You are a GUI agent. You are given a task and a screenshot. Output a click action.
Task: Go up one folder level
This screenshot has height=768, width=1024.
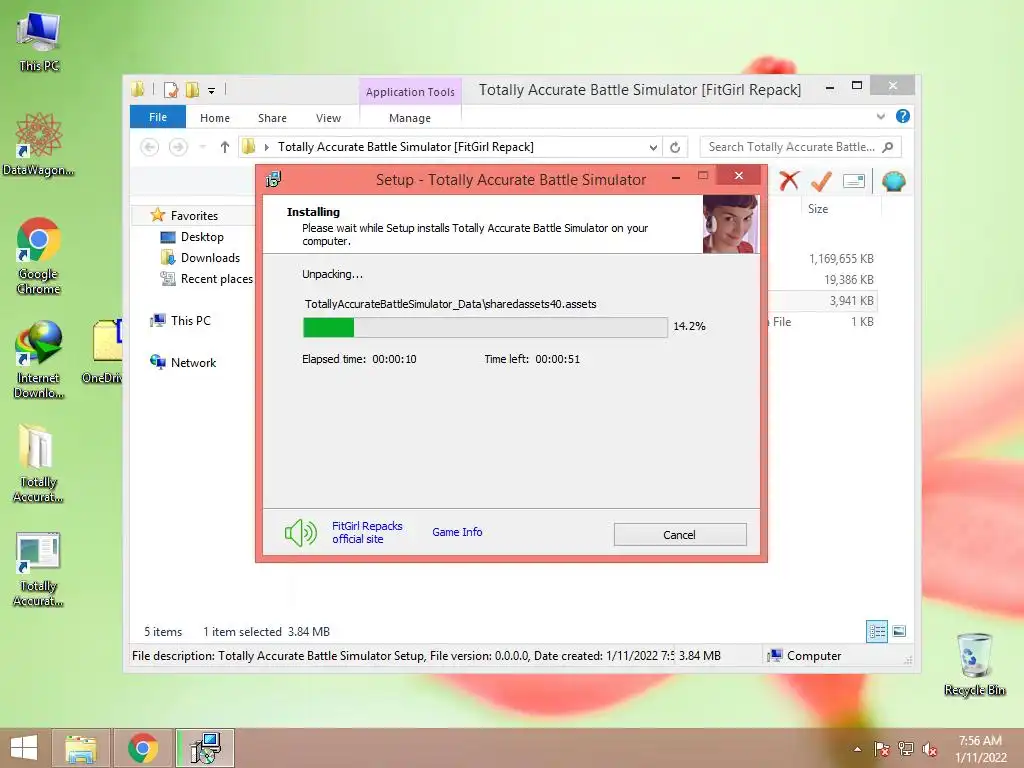225,148
